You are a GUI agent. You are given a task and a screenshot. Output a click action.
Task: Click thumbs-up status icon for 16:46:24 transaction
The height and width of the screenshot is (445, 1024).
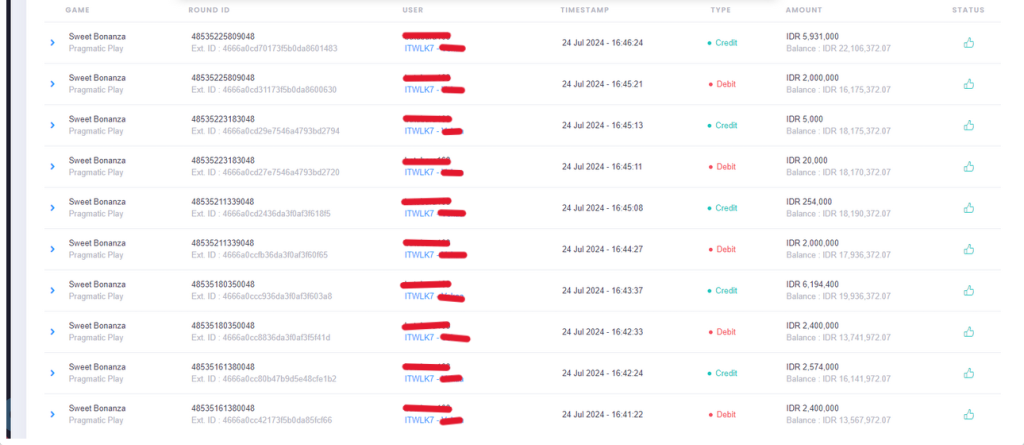tap(968, 43)
